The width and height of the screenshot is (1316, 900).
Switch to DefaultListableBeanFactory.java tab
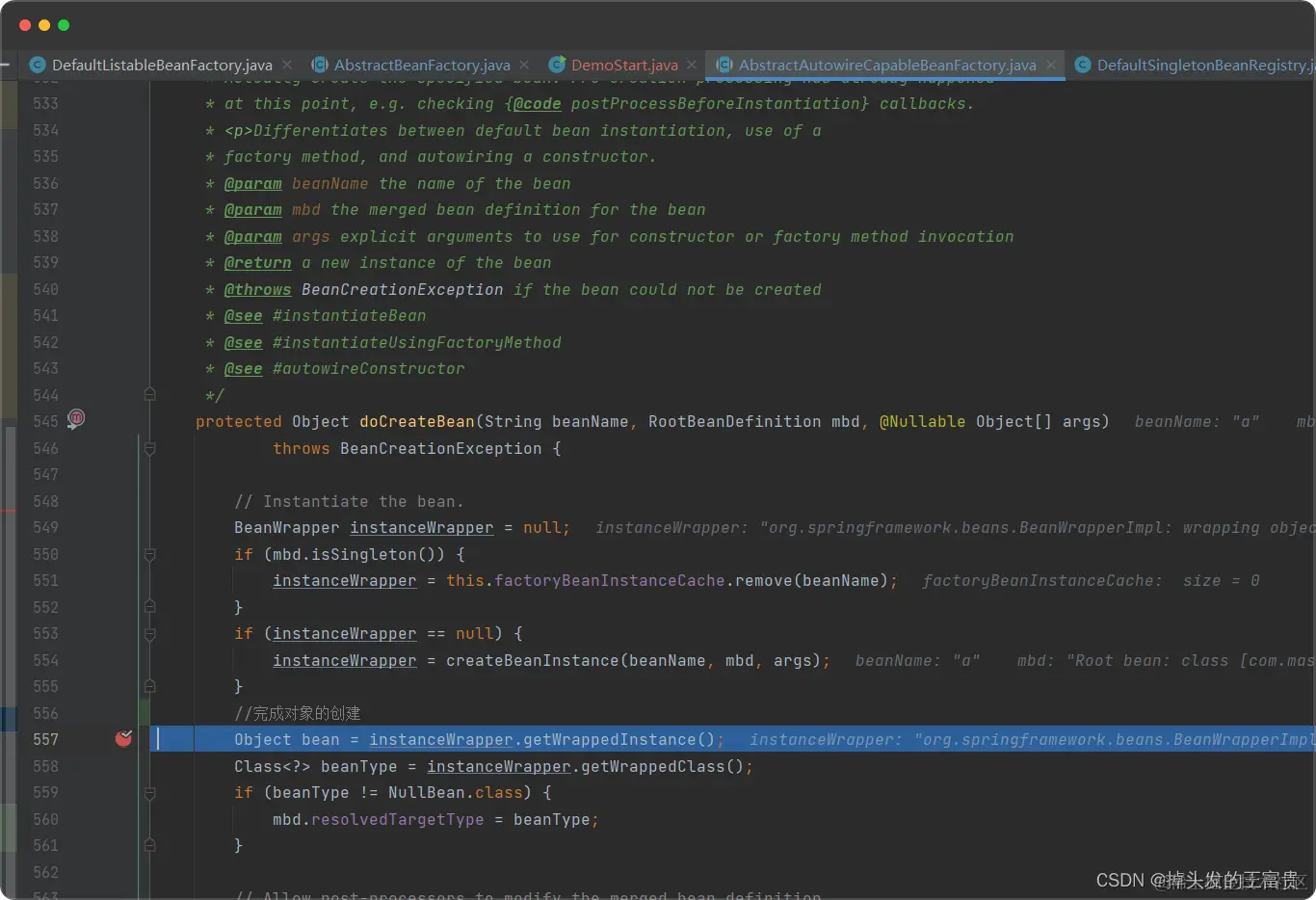tap(162, 65)
